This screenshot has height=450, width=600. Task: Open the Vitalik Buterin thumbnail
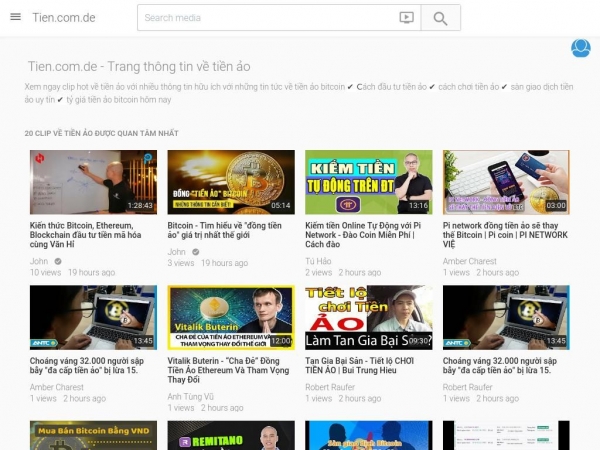tap(231, 318)
